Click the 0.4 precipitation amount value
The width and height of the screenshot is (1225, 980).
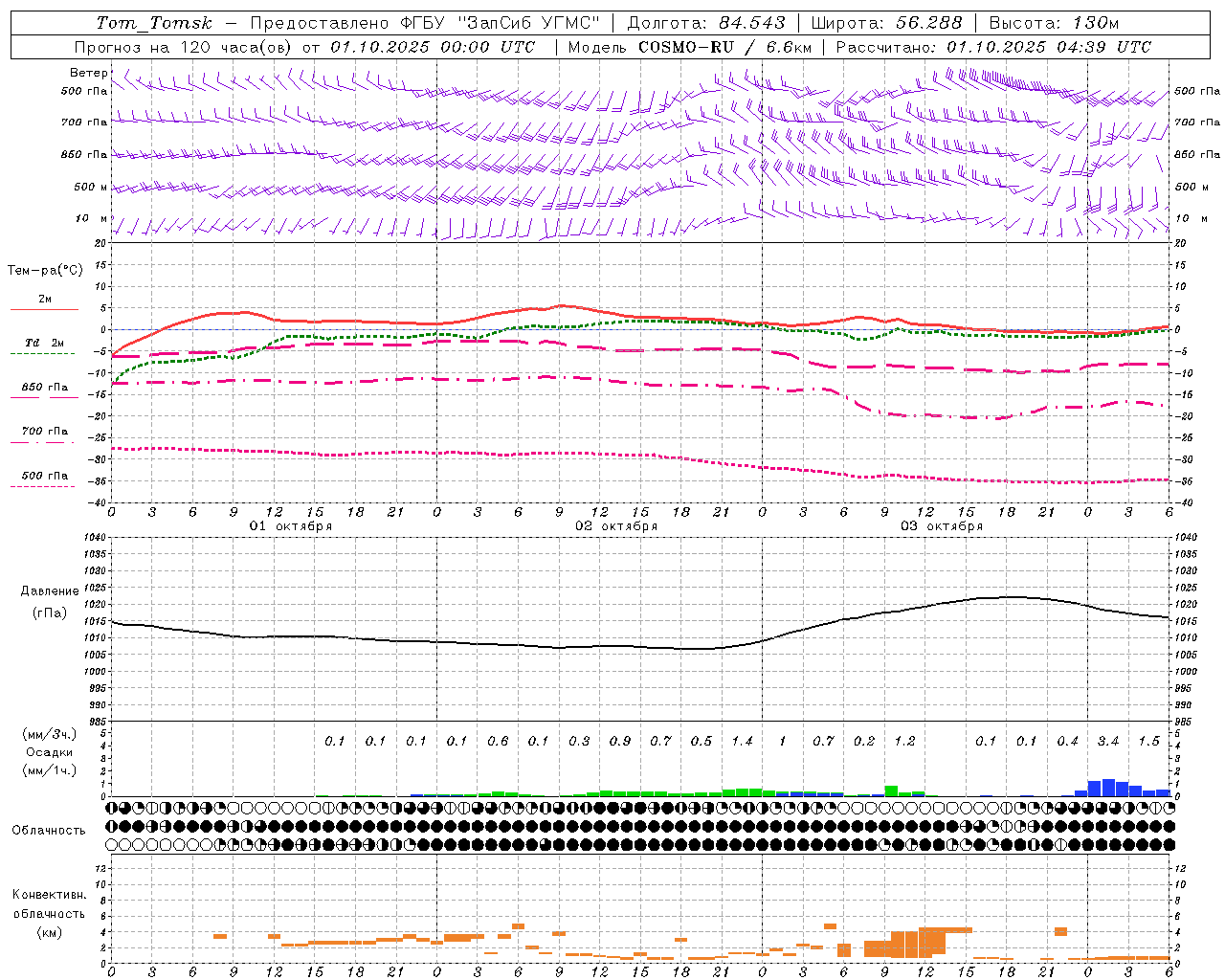pos(1068,742)
